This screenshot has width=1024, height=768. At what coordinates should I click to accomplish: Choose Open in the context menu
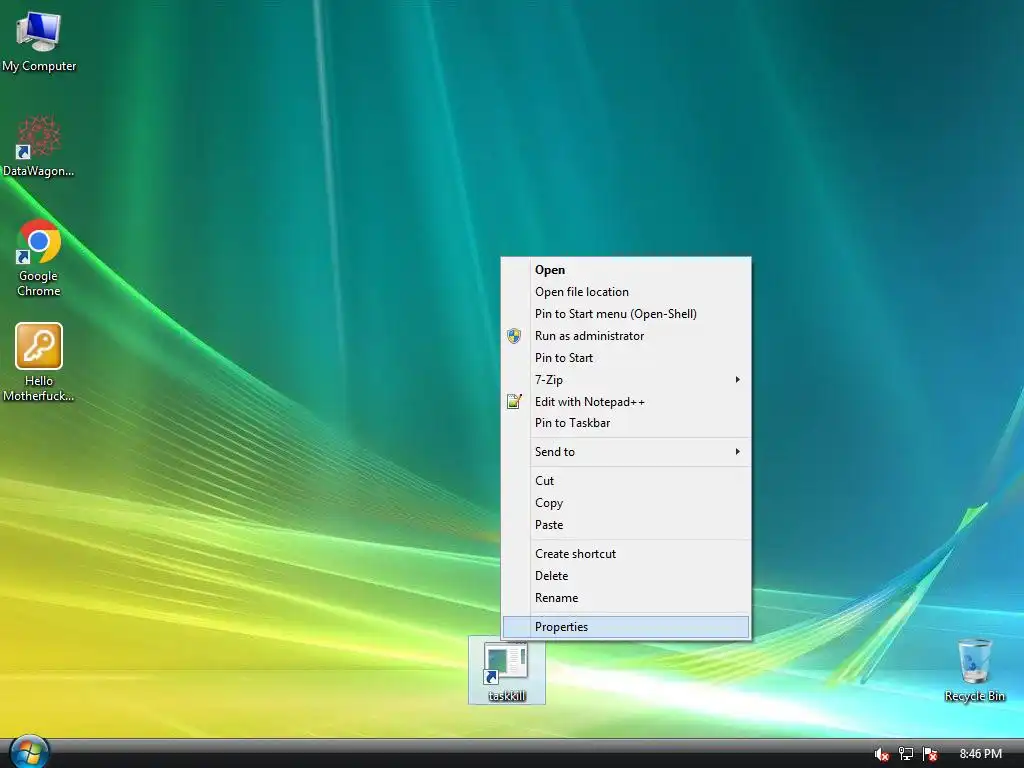[626, 270]
